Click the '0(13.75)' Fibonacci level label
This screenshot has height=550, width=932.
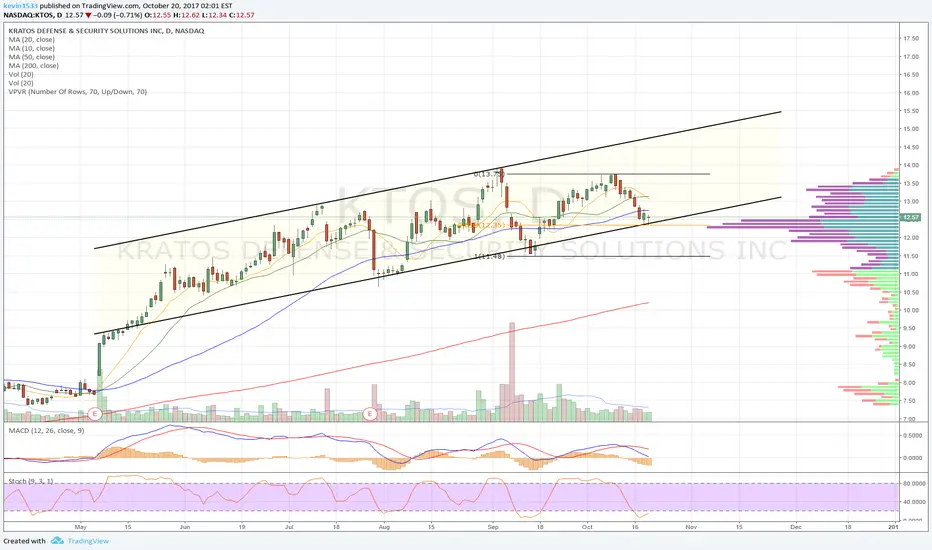click(x=489, y=174)
